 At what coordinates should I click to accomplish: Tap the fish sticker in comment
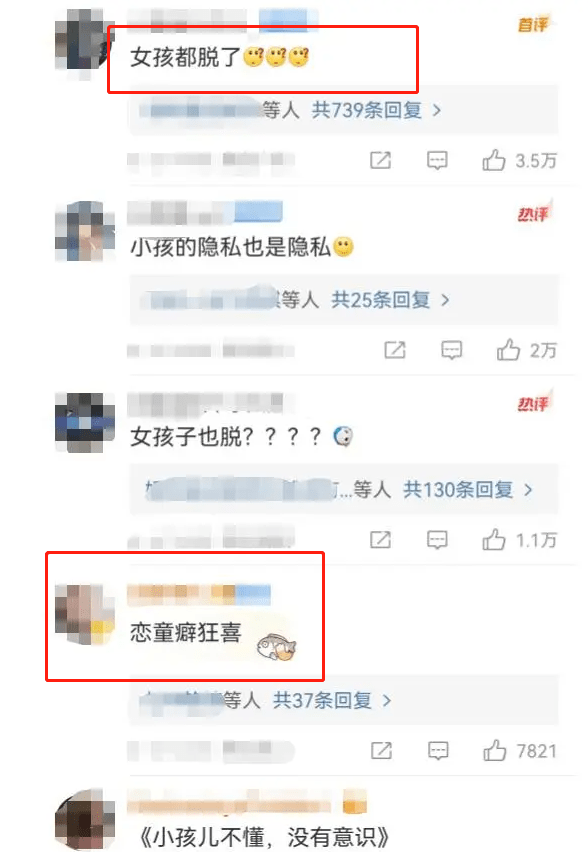pyautogui.click(x=277, y=647)
